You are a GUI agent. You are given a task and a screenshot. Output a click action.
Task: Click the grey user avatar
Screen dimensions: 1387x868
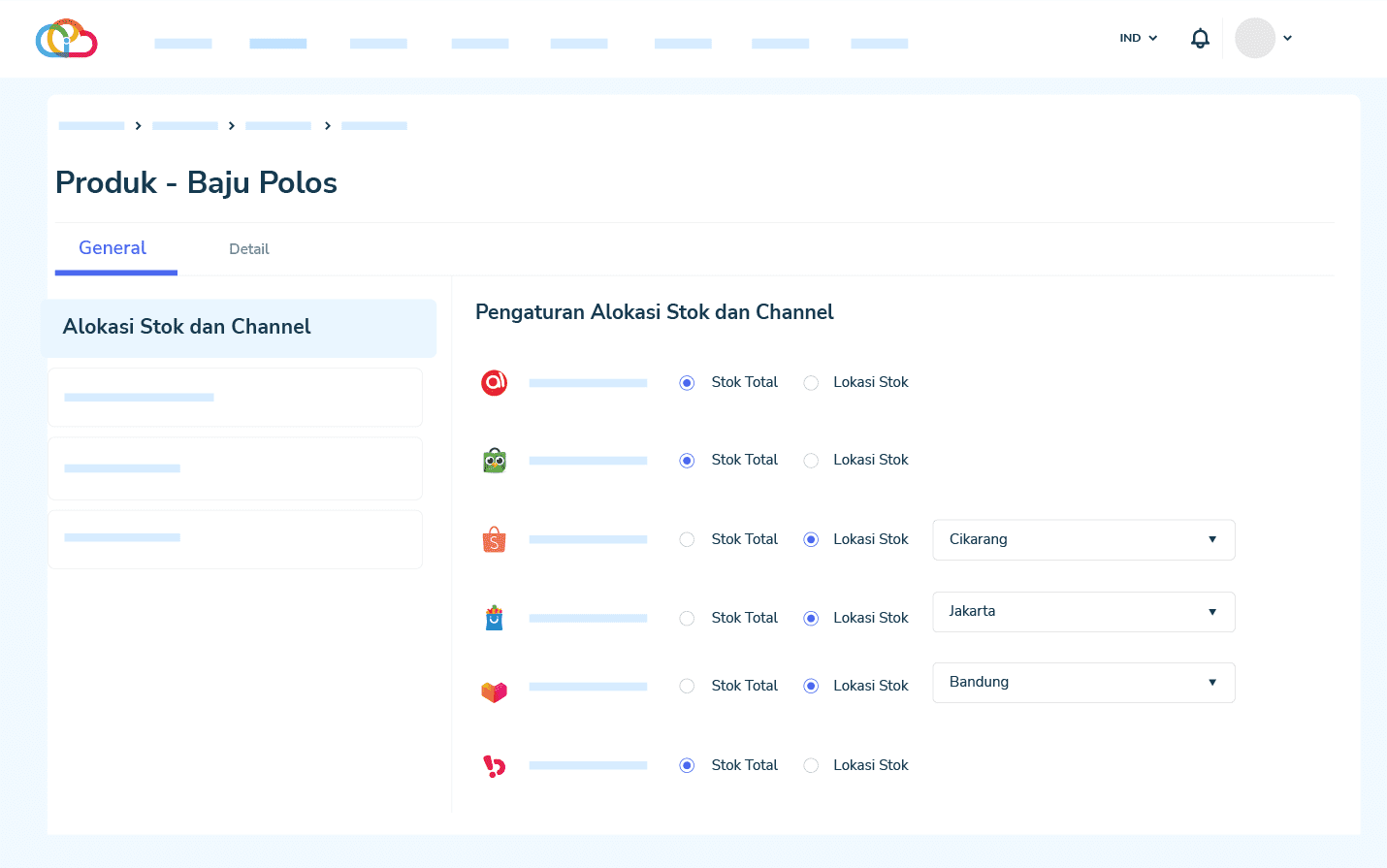tap(1254, 38)
